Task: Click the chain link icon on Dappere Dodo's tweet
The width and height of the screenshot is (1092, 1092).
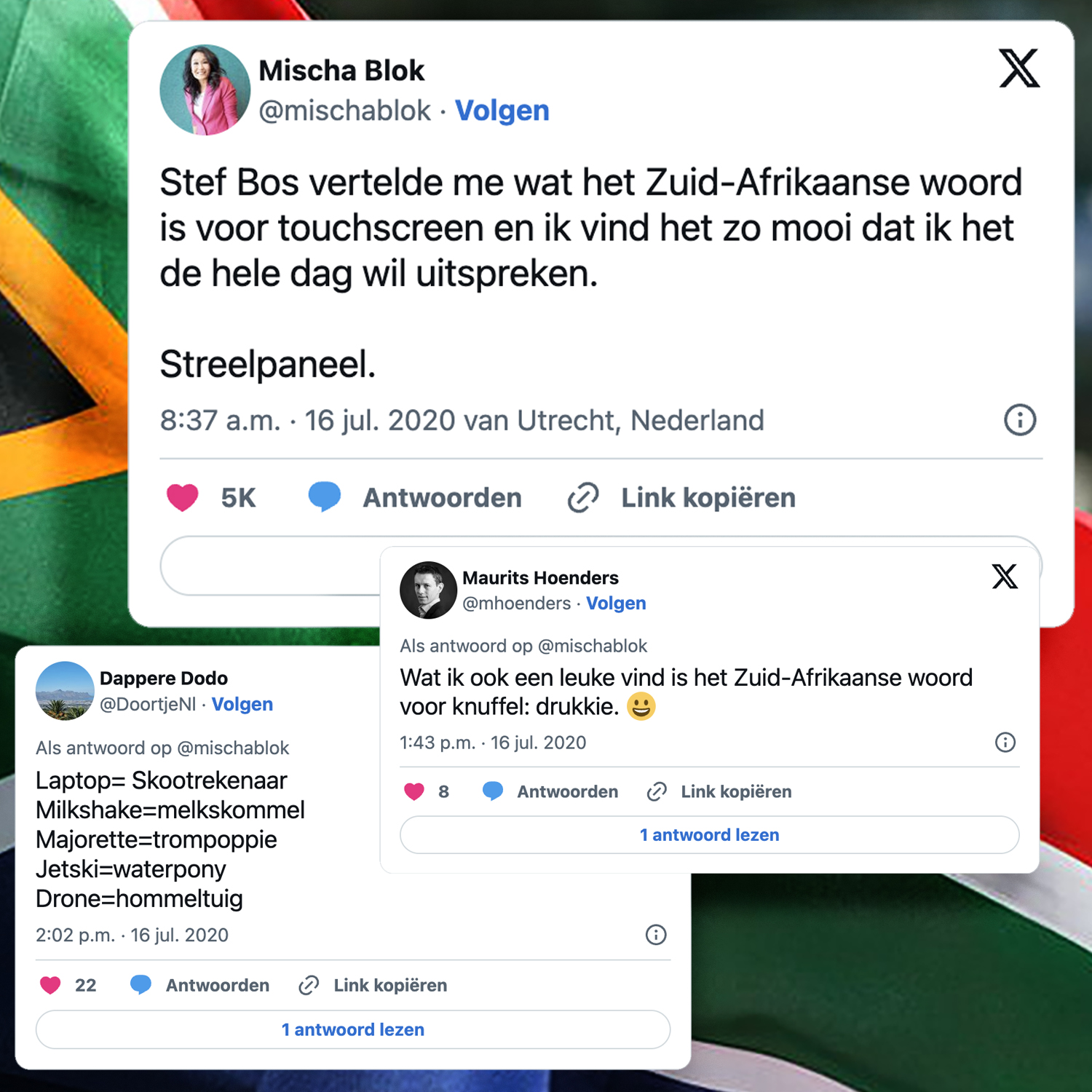Action: pos(309,985)
